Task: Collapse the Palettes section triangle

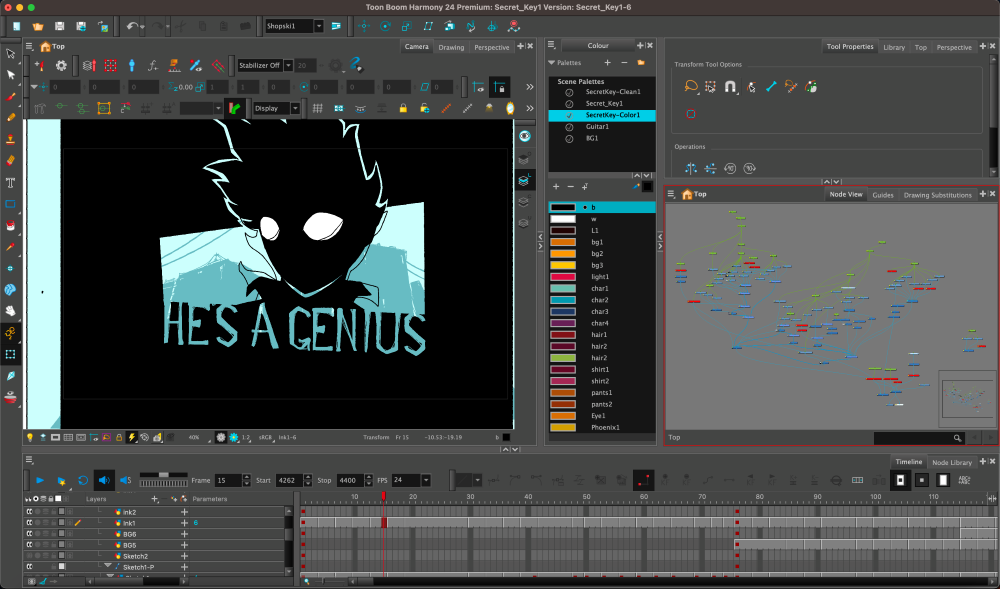Action: pyautogui.click(x=552, y=62)
